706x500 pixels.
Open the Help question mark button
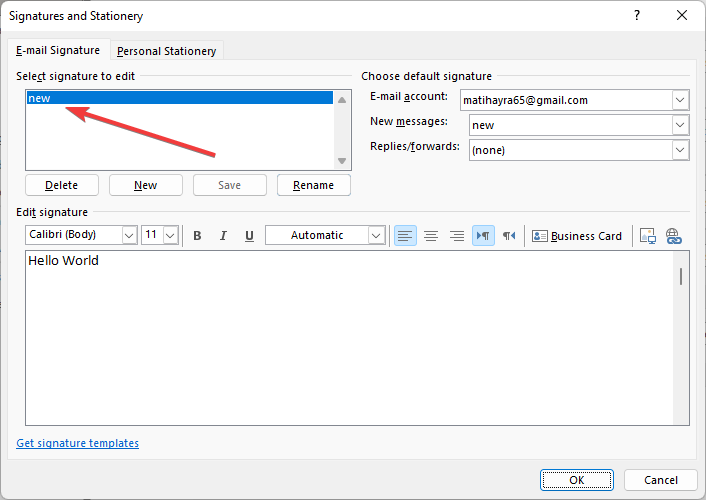[637, 15]
